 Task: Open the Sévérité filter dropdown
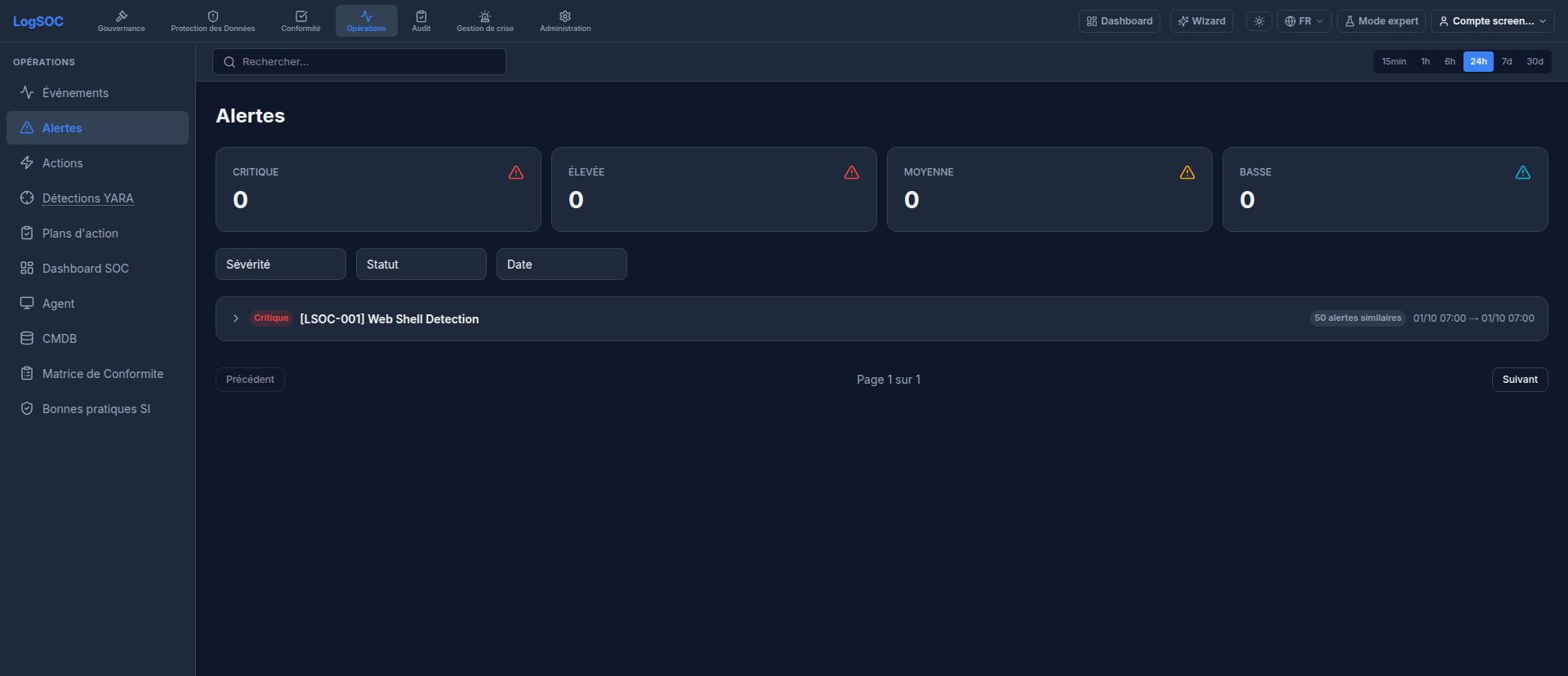point(281,265)
